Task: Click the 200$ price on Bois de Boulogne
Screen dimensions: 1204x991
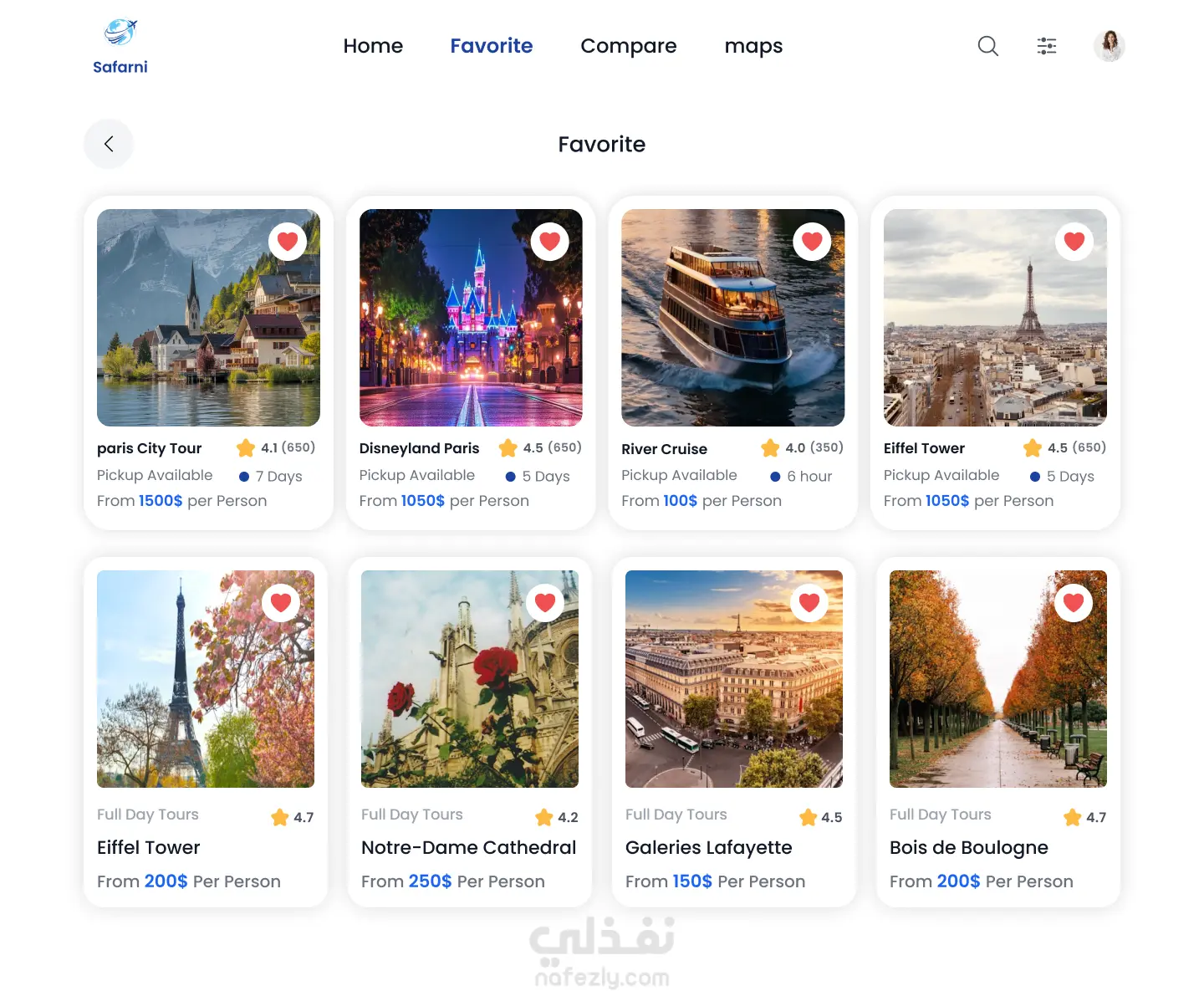Action: (958, 881)
